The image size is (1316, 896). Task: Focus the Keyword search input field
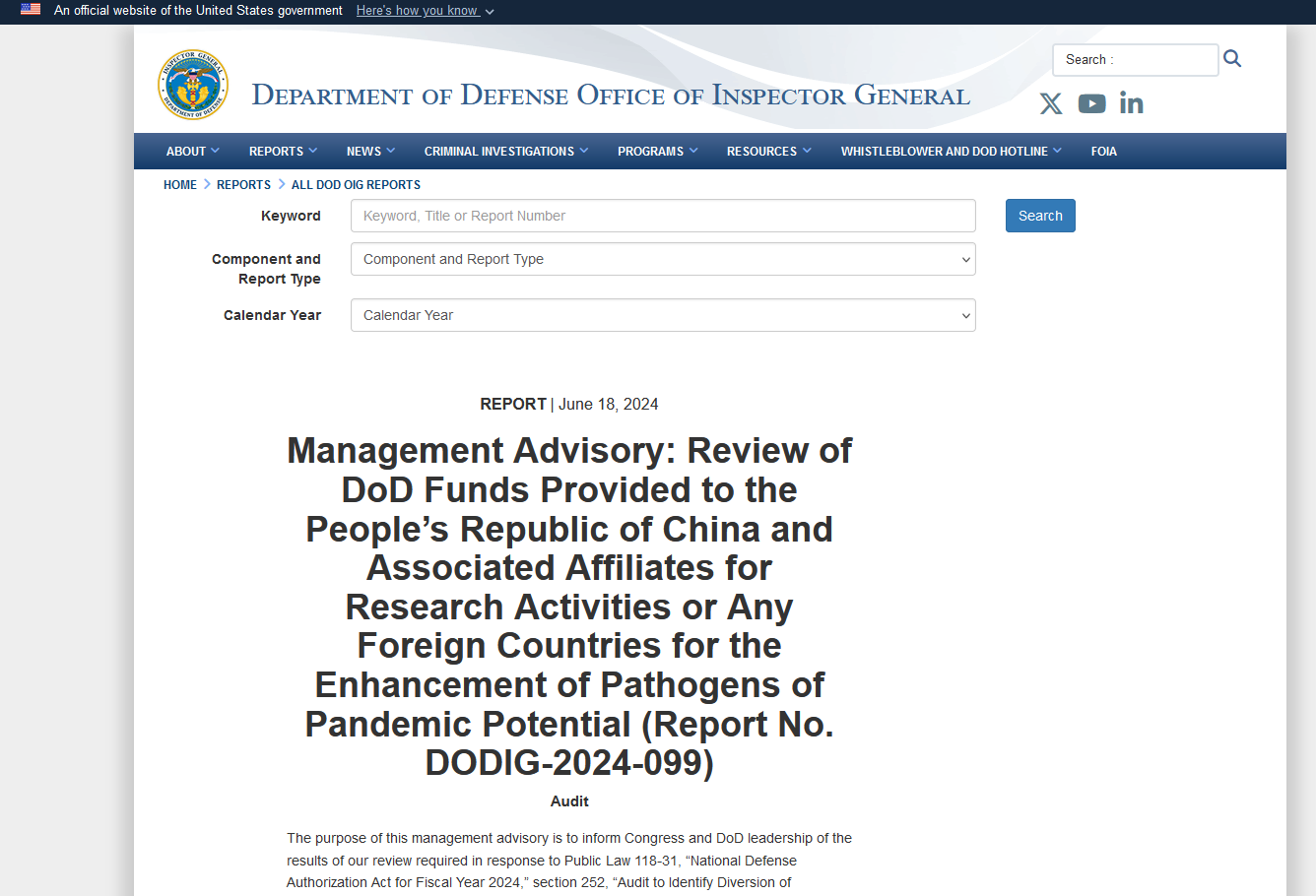pos(663,216)
